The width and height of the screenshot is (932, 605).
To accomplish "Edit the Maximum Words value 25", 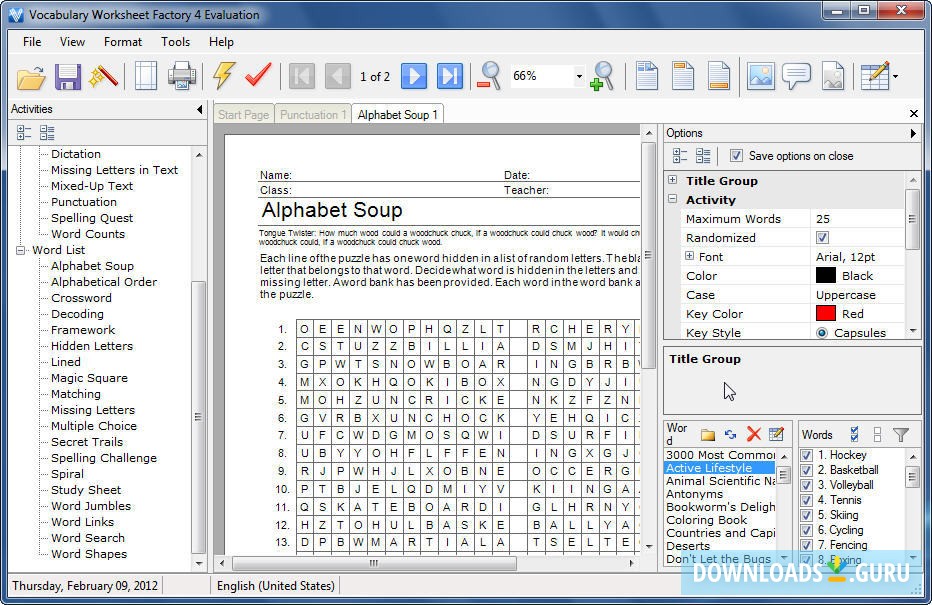I will pyautogui.click(x=857, y=219).
